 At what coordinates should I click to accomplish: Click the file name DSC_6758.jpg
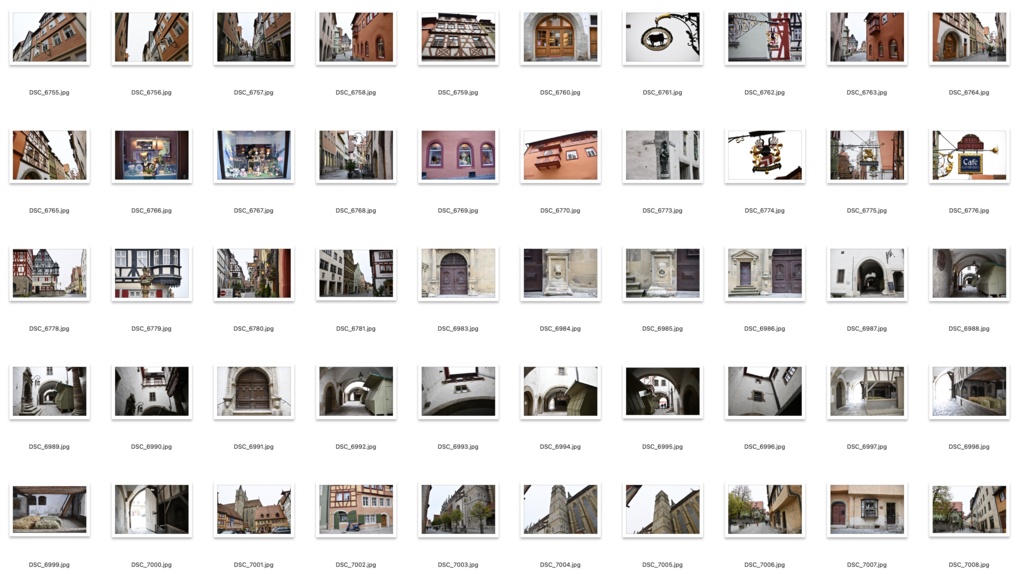point(356,93)
